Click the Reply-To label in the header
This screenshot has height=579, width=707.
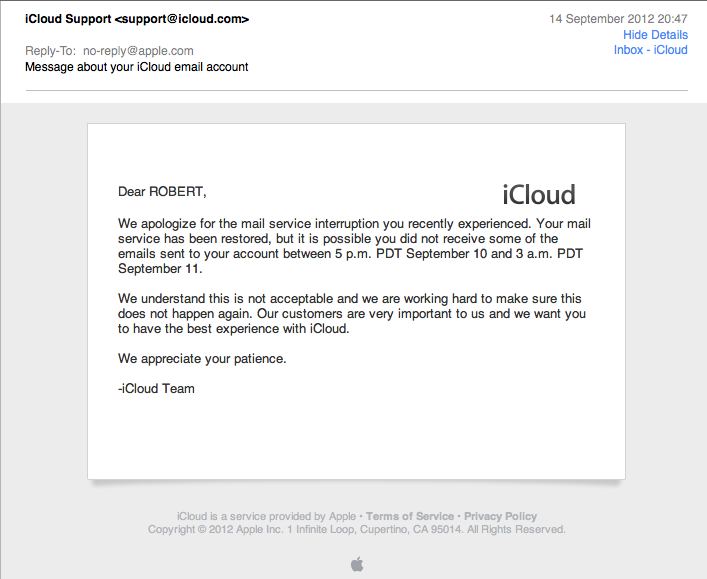tap(50, 51)
